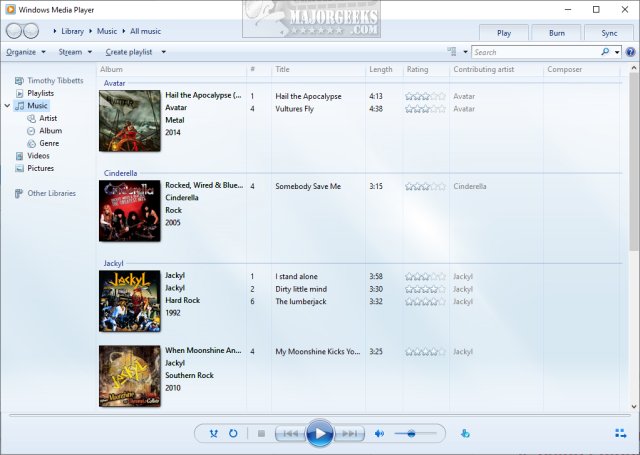Open search options dropdown arrow

coord(617,52)
